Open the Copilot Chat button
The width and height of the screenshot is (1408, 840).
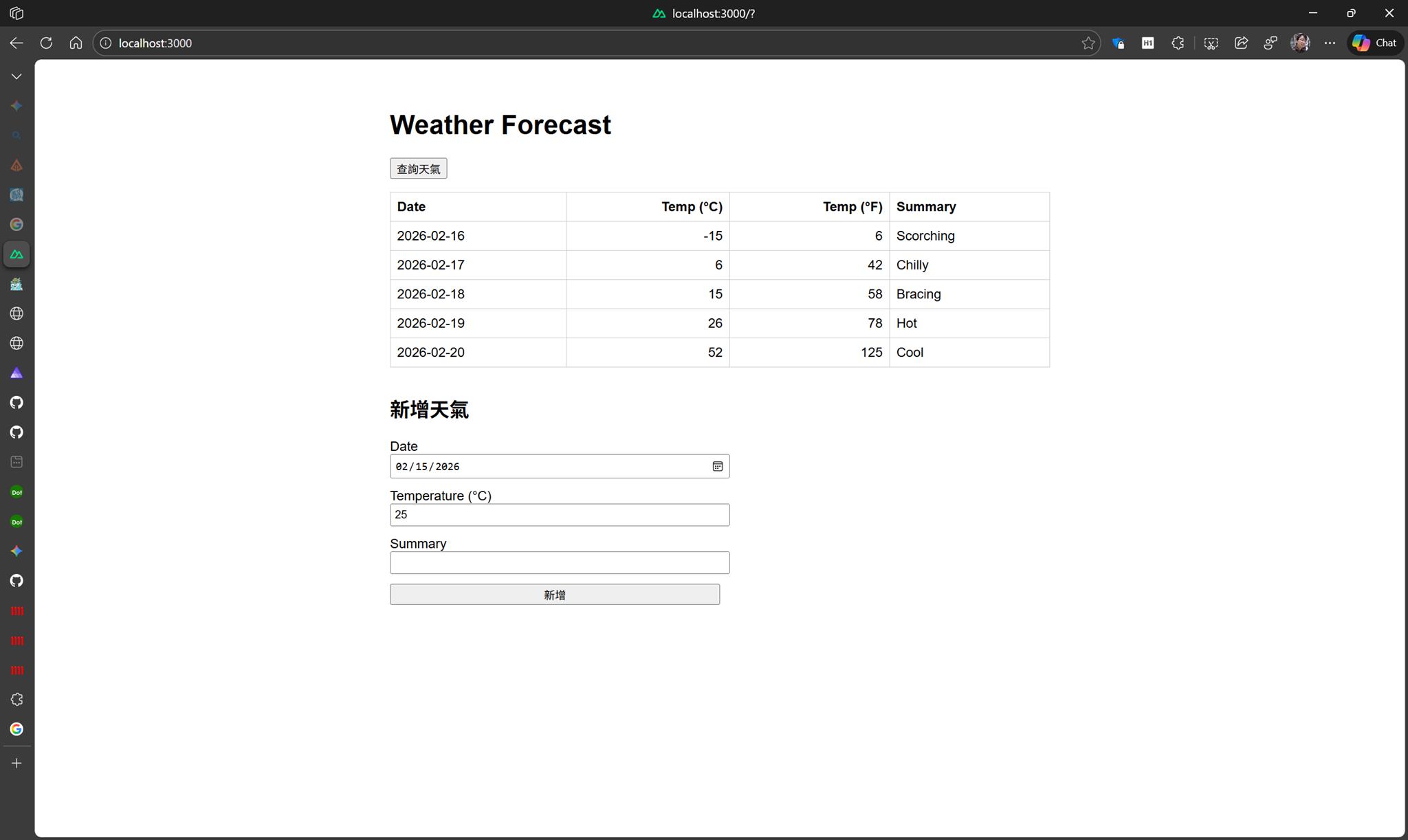(x=1375, y=43)
